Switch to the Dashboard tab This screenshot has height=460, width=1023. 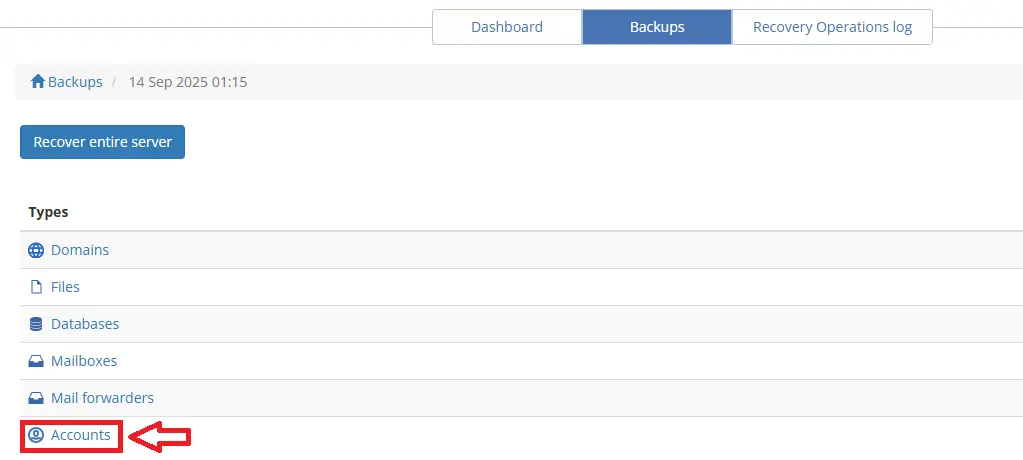[x=507, y=27]
